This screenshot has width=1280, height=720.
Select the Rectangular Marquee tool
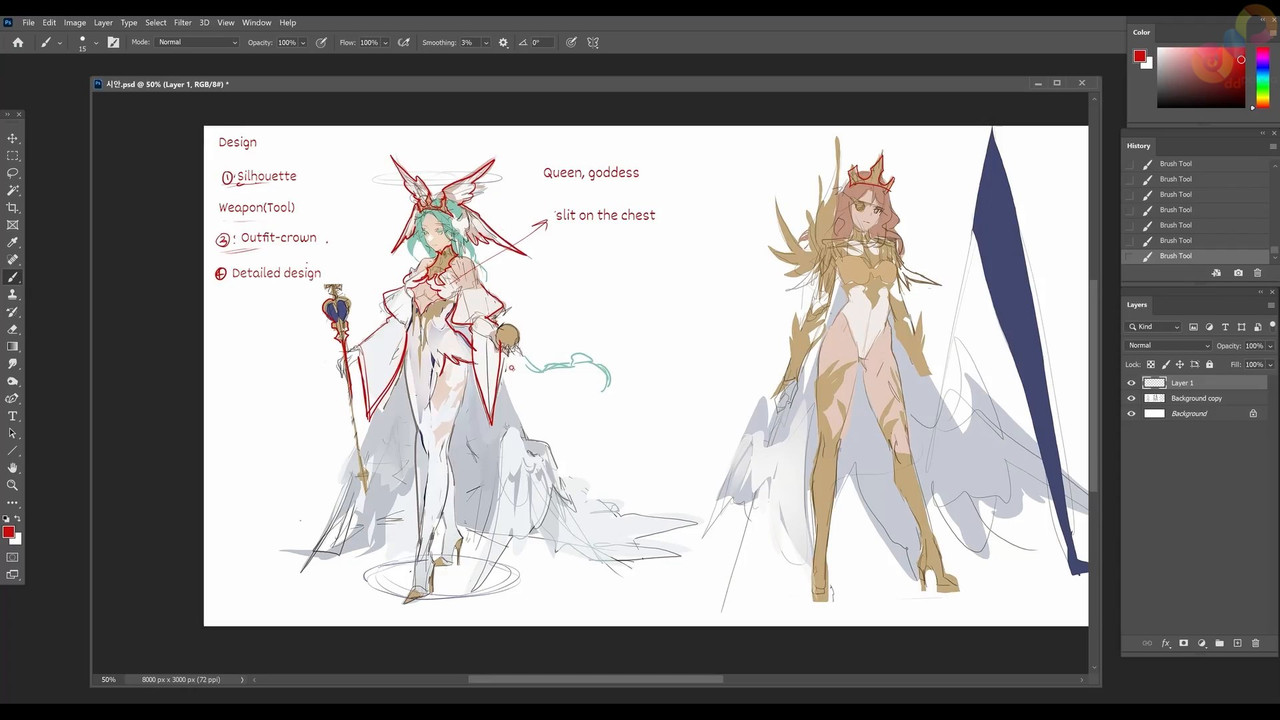click(x=12, y=156)
